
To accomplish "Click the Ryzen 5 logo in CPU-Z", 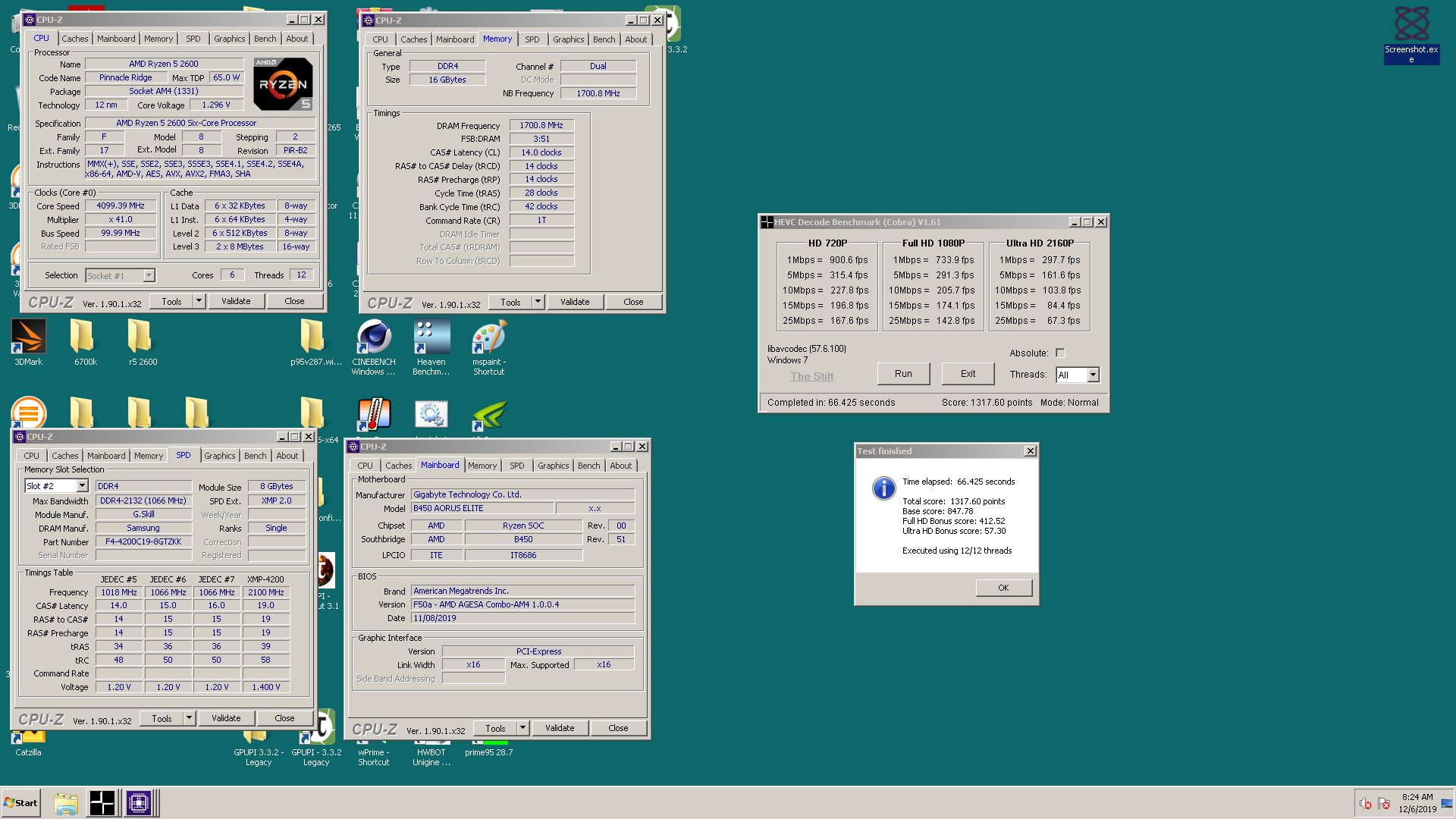I will point(283,84).
